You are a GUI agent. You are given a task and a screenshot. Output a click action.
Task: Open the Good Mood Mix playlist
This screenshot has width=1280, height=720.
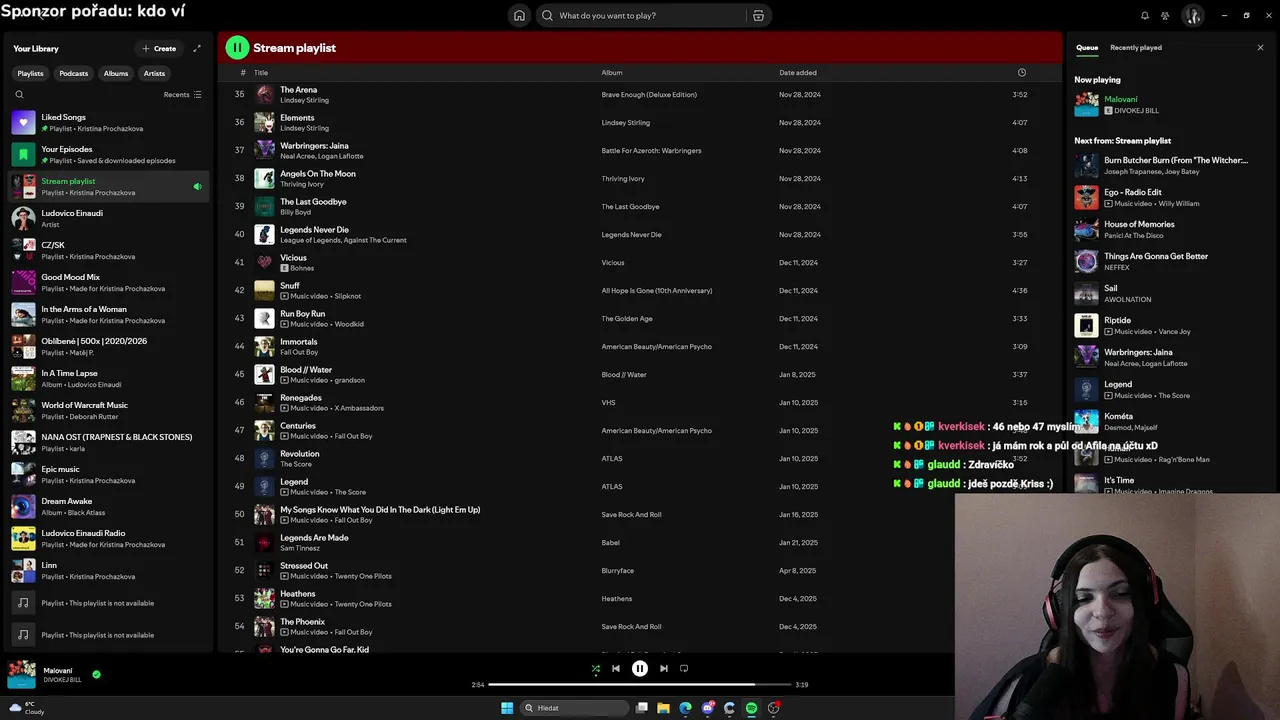coord(110,282)
